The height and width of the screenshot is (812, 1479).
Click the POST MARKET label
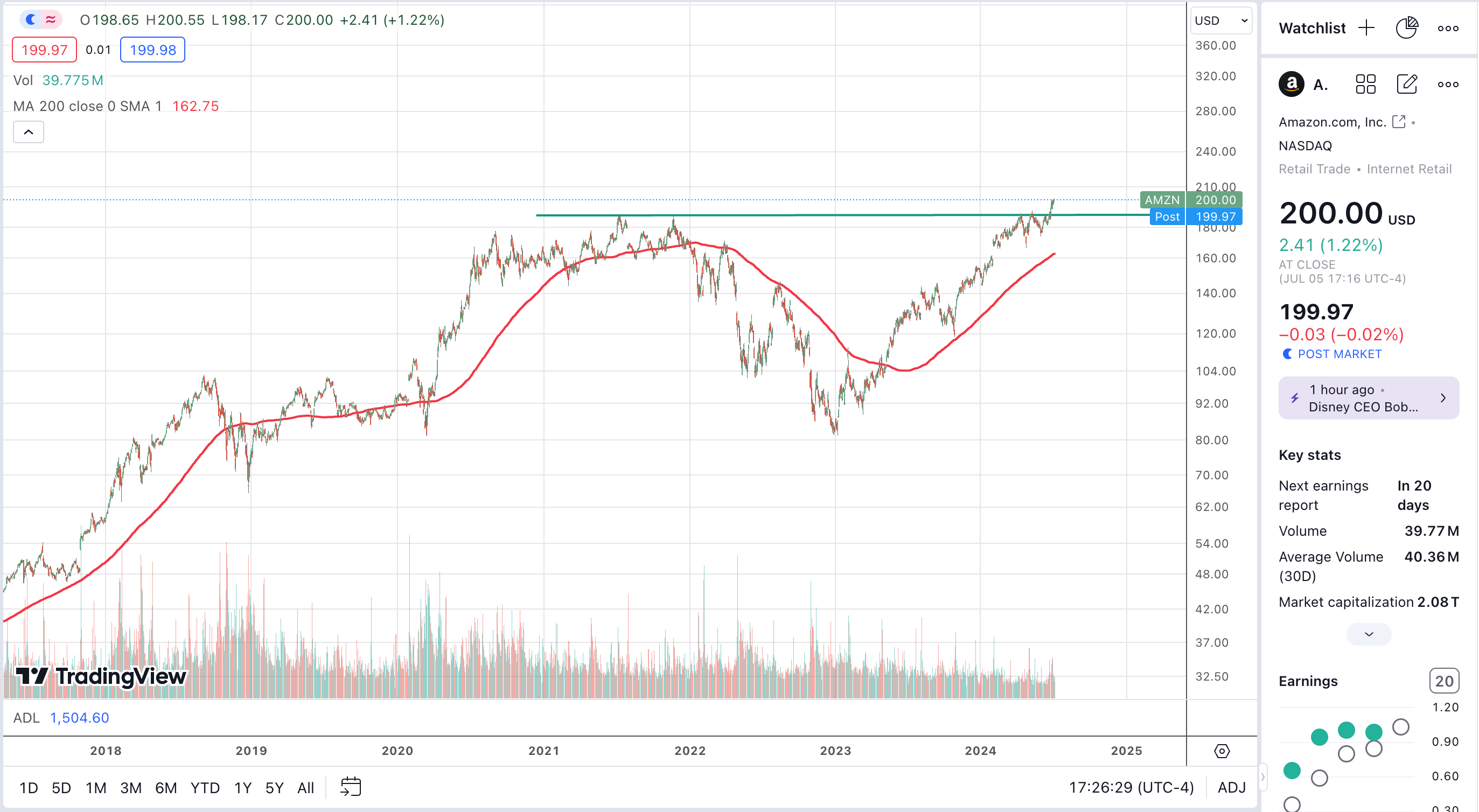click(1340, 354)
